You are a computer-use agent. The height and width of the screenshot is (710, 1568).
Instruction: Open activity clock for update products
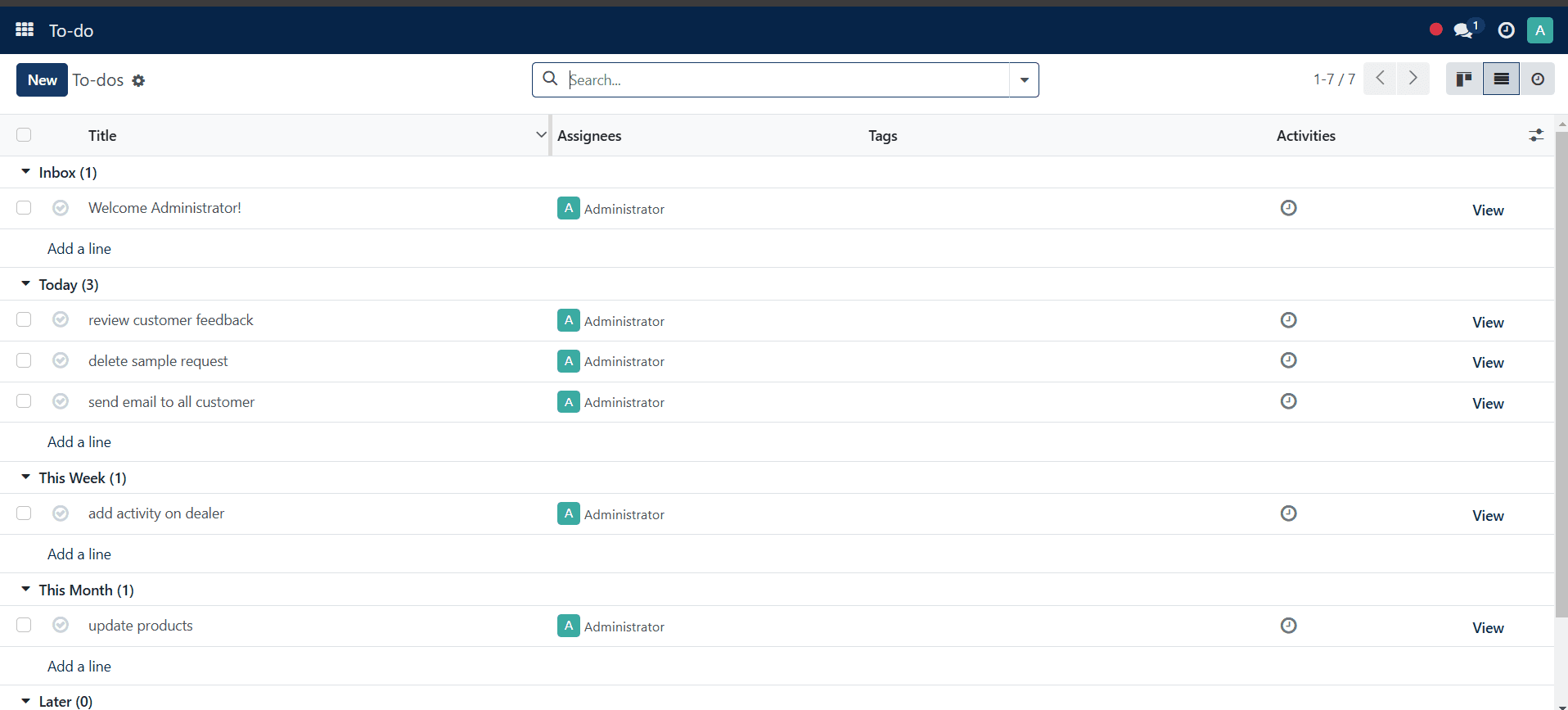pyautogui.click(x=1288, y=626)
